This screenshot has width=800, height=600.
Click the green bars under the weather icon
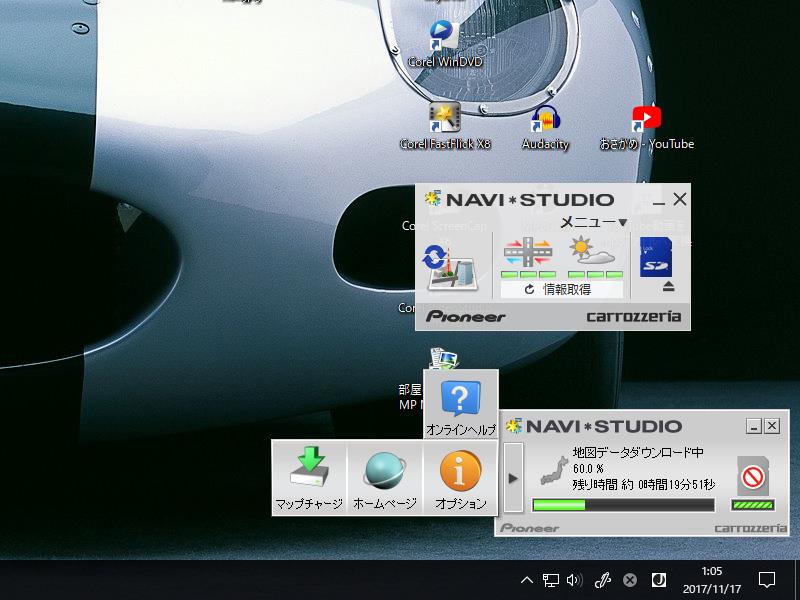595,274
